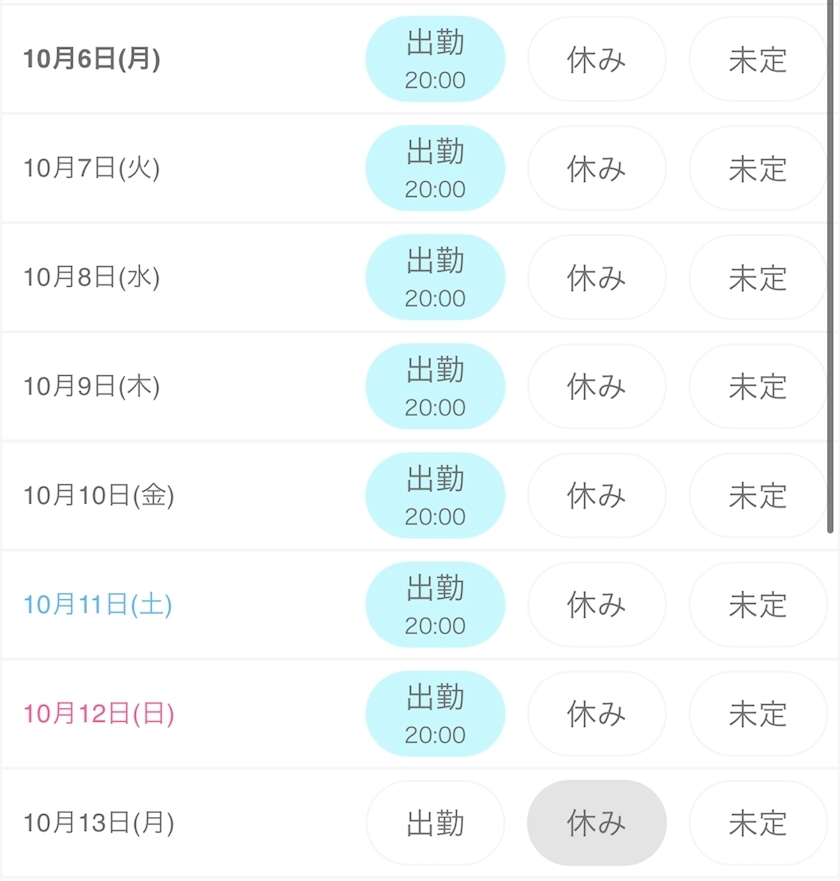Tap the selected 休み on 10月13日(月)
This screenshot has height=881, width=840.
coord(596,823)
